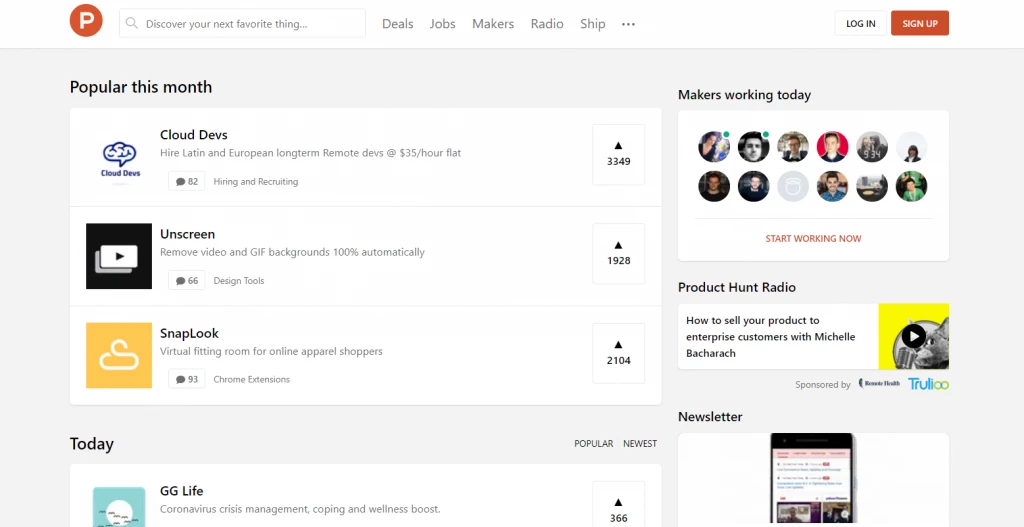Open the Cloud Devs logo thumbnail
The height and width of the screenshot is (527, 1024).
pyautogui.click(x=120, y=157)
